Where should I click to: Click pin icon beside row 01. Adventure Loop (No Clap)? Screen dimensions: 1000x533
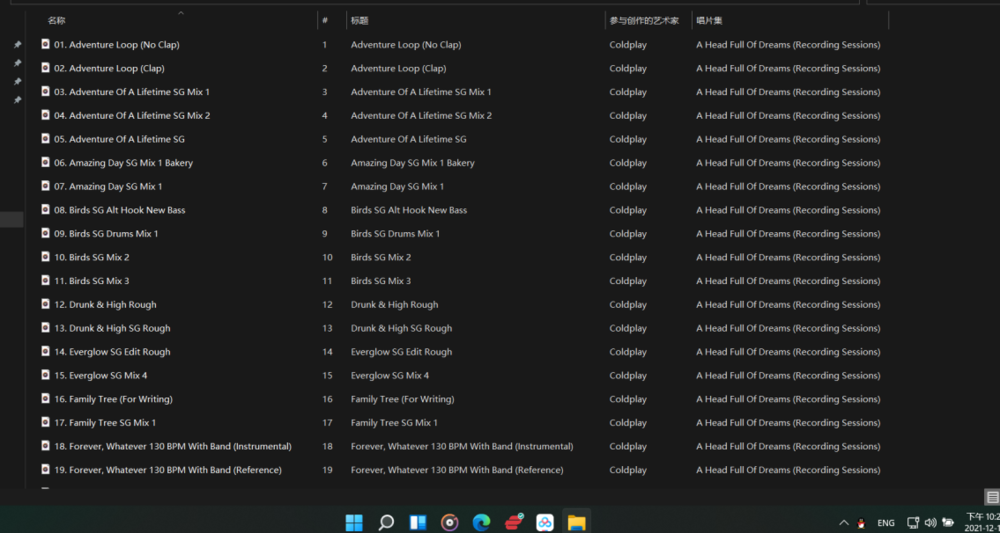coord(17,45)
